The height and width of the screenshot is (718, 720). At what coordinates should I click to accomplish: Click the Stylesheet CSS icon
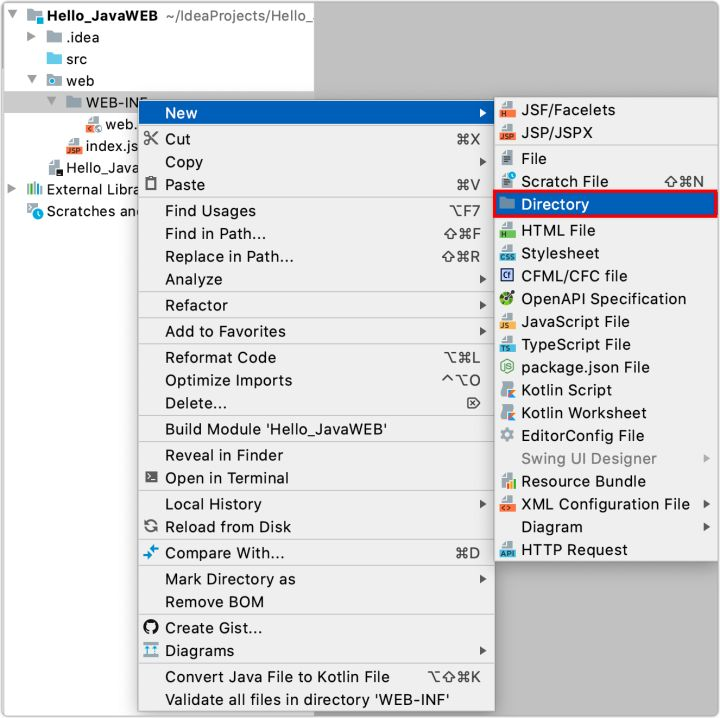[507, 254]
